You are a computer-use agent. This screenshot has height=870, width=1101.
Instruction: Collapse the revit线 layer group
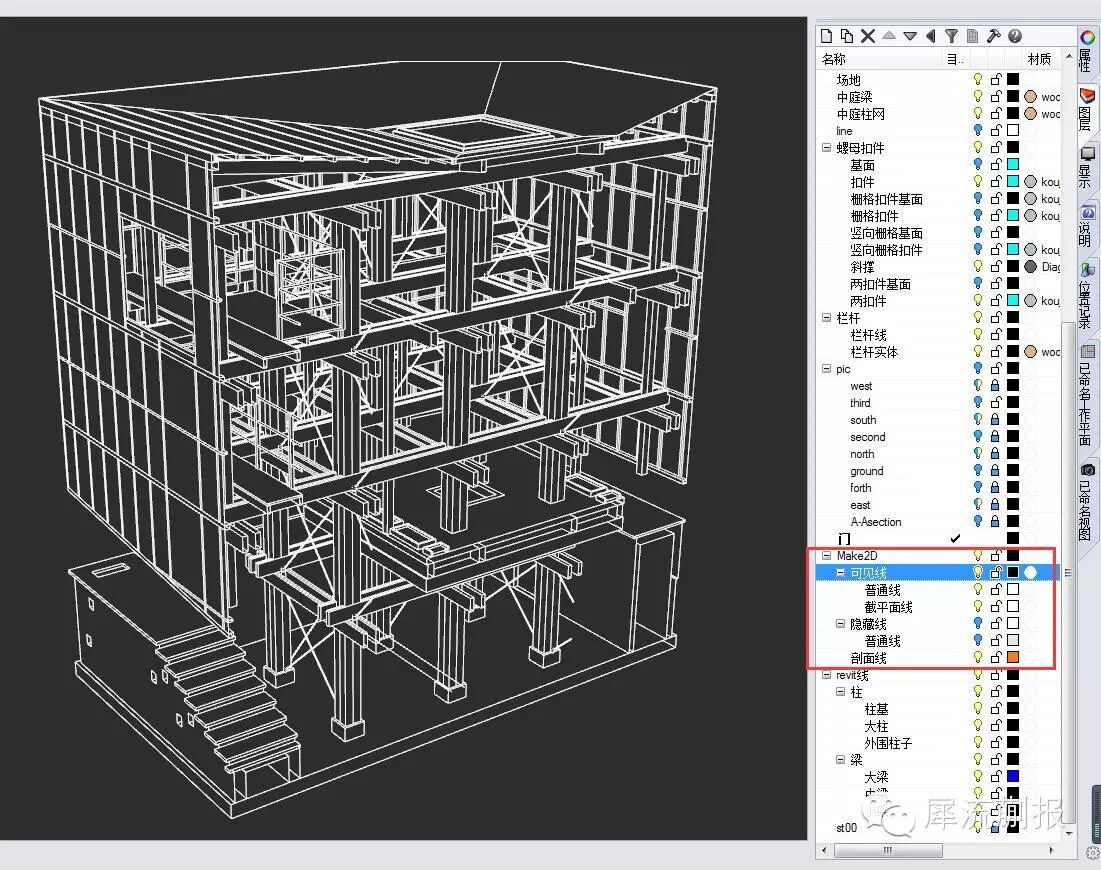tap(826, 675)
